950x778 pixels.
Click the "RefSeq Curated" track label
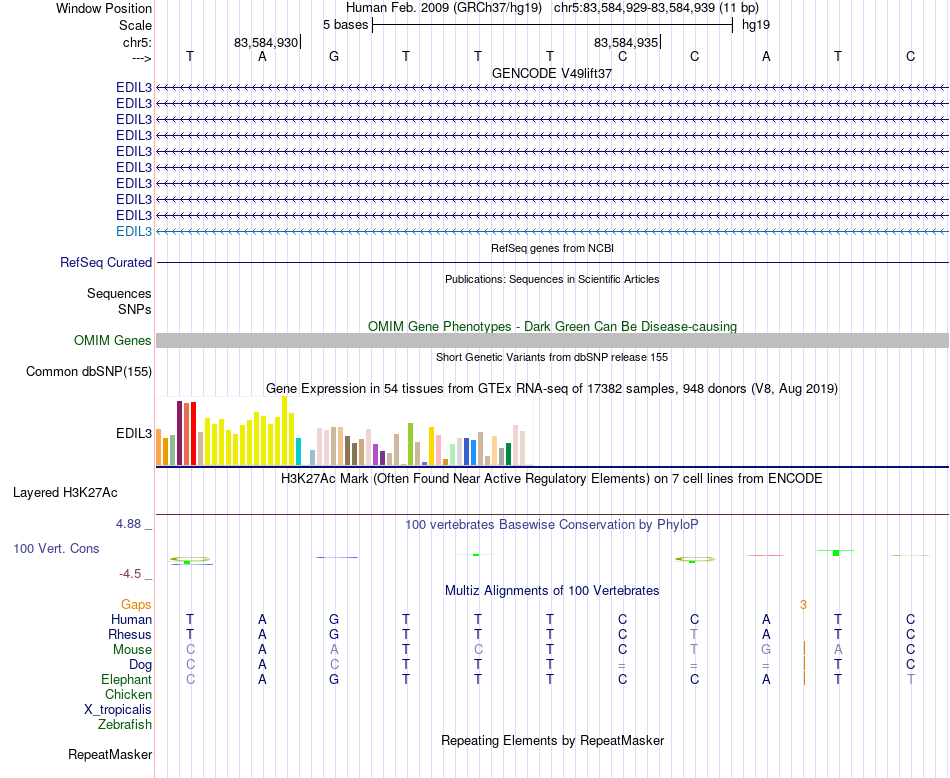[x=106, y=262]
